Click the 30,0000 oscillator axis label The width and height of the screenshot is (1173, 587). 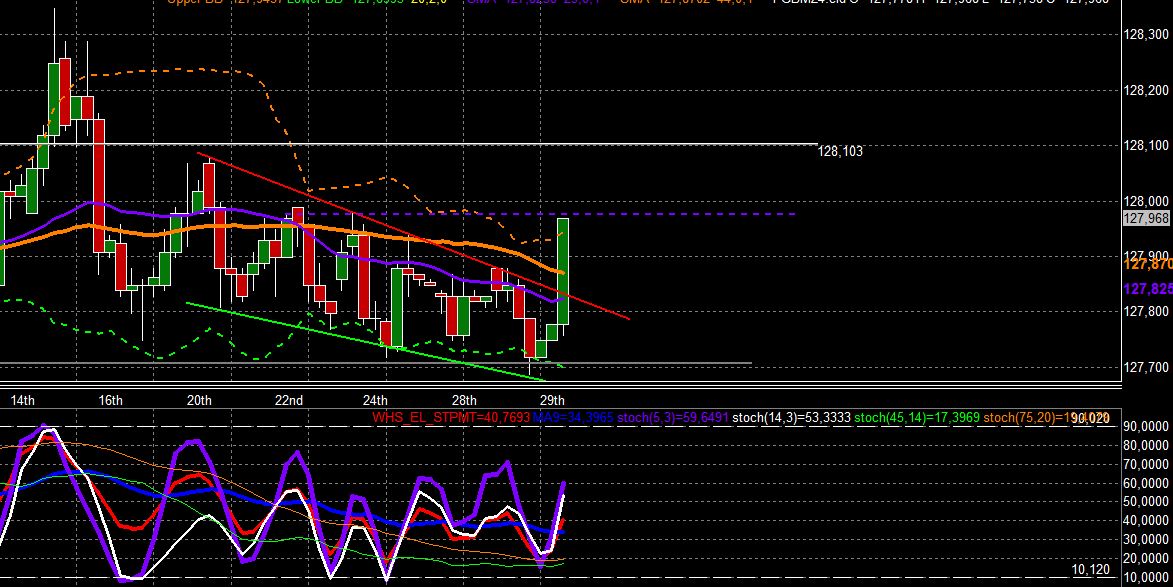pyautogui.click(x=1145, y=539)
